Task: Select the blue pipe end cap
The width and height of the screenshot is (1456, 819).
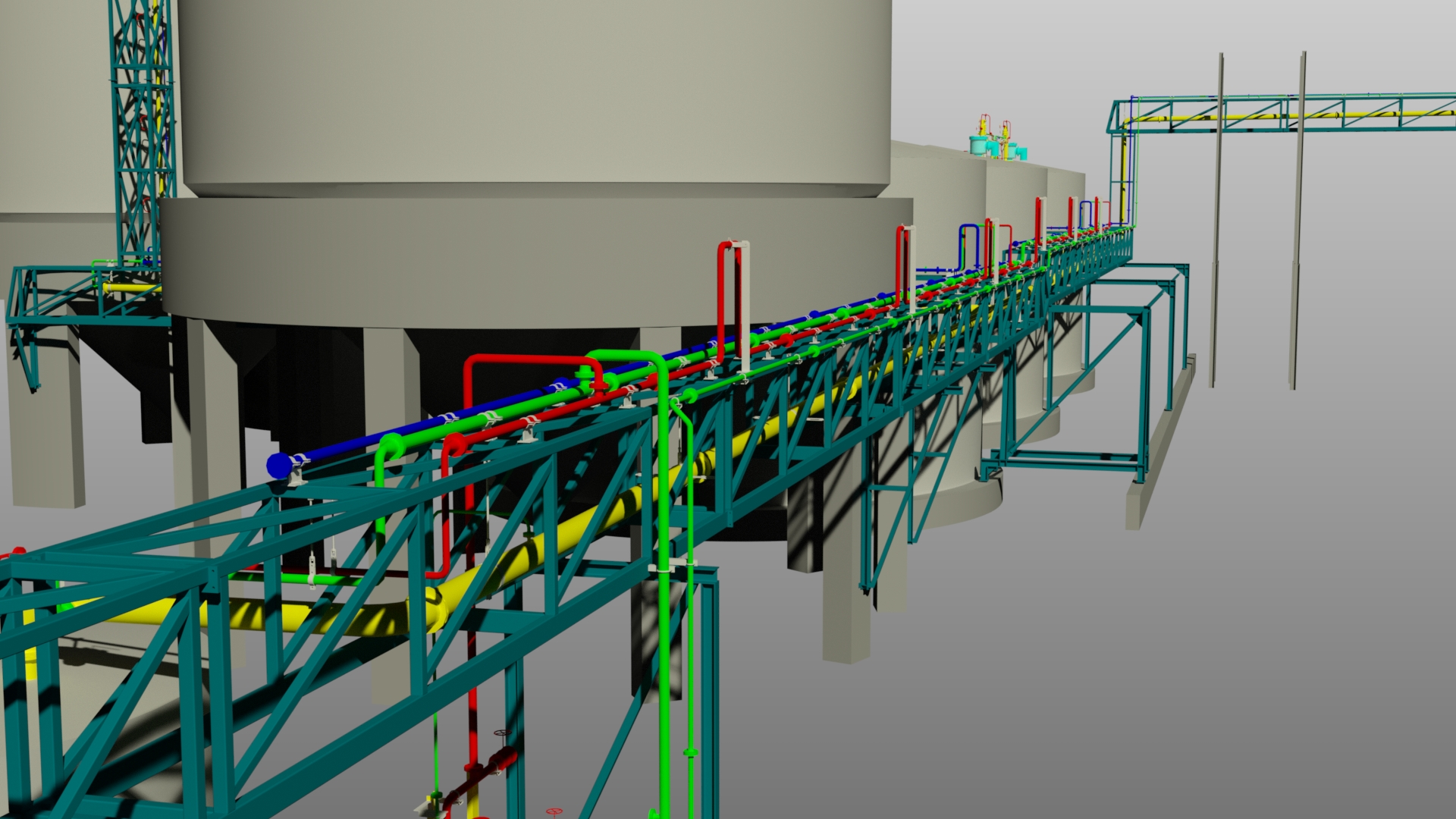Action: click(x=278, y=465)
